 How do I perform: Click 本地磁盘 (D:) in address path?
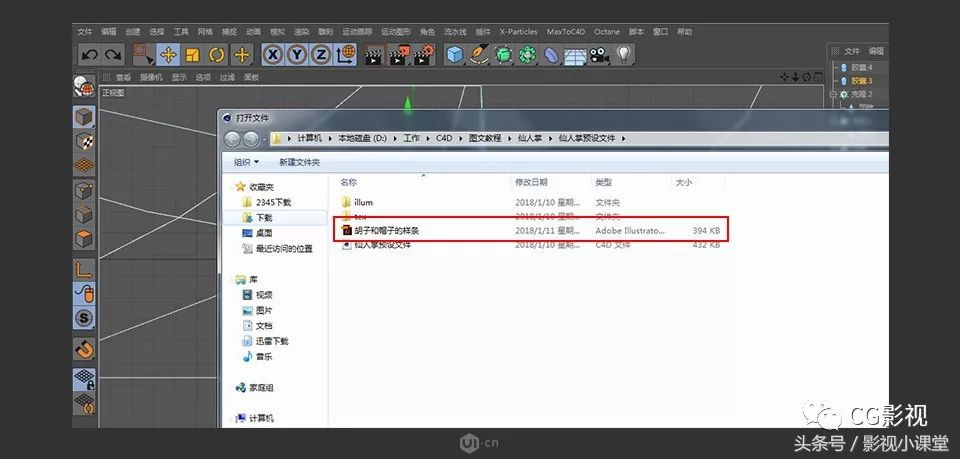(364, 138)
